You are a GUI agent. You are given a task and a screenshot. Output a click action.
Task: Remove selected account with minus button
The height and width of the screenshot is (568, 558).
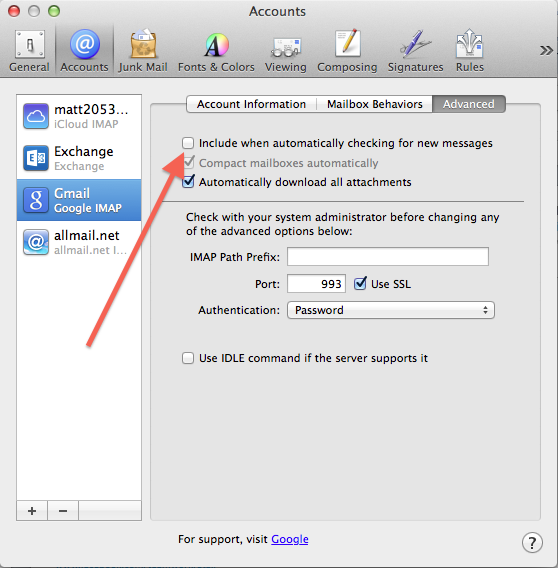point(63,511)
